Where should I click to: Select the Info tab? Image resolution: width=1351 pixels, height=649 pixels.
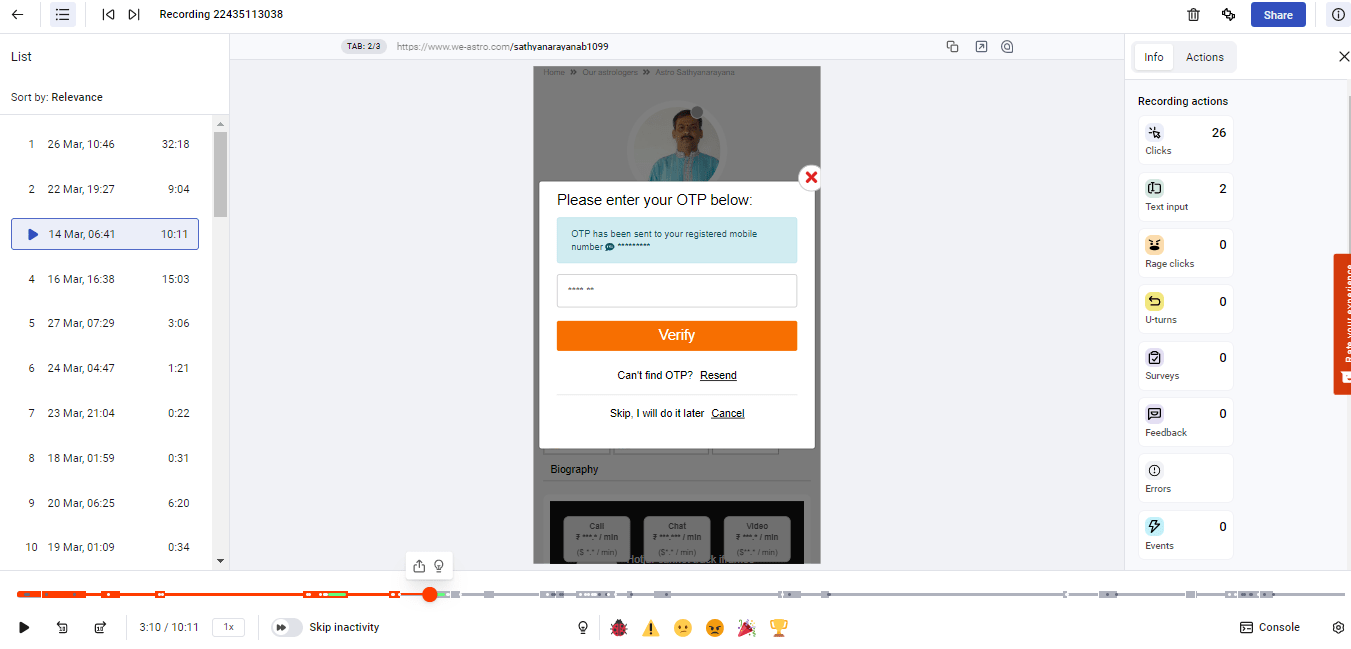(1153, 57)
